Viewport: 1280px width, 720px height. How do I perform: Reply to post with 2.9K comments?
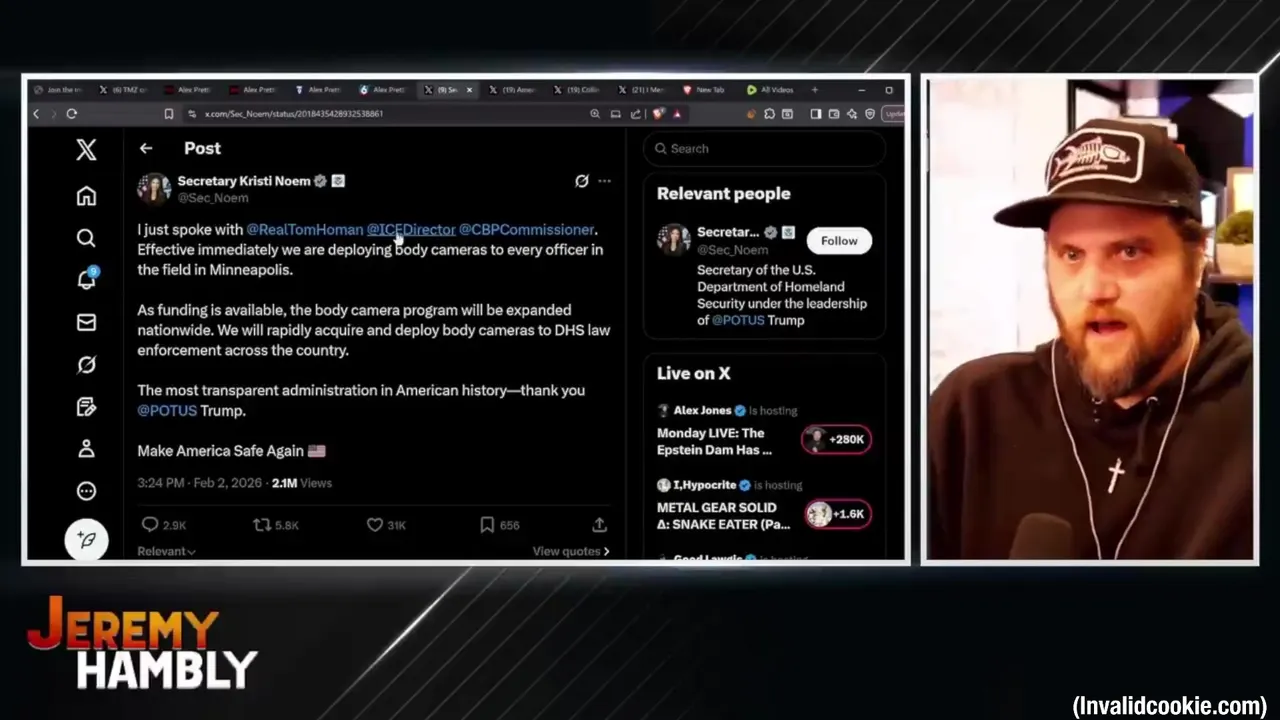(164, 525)
